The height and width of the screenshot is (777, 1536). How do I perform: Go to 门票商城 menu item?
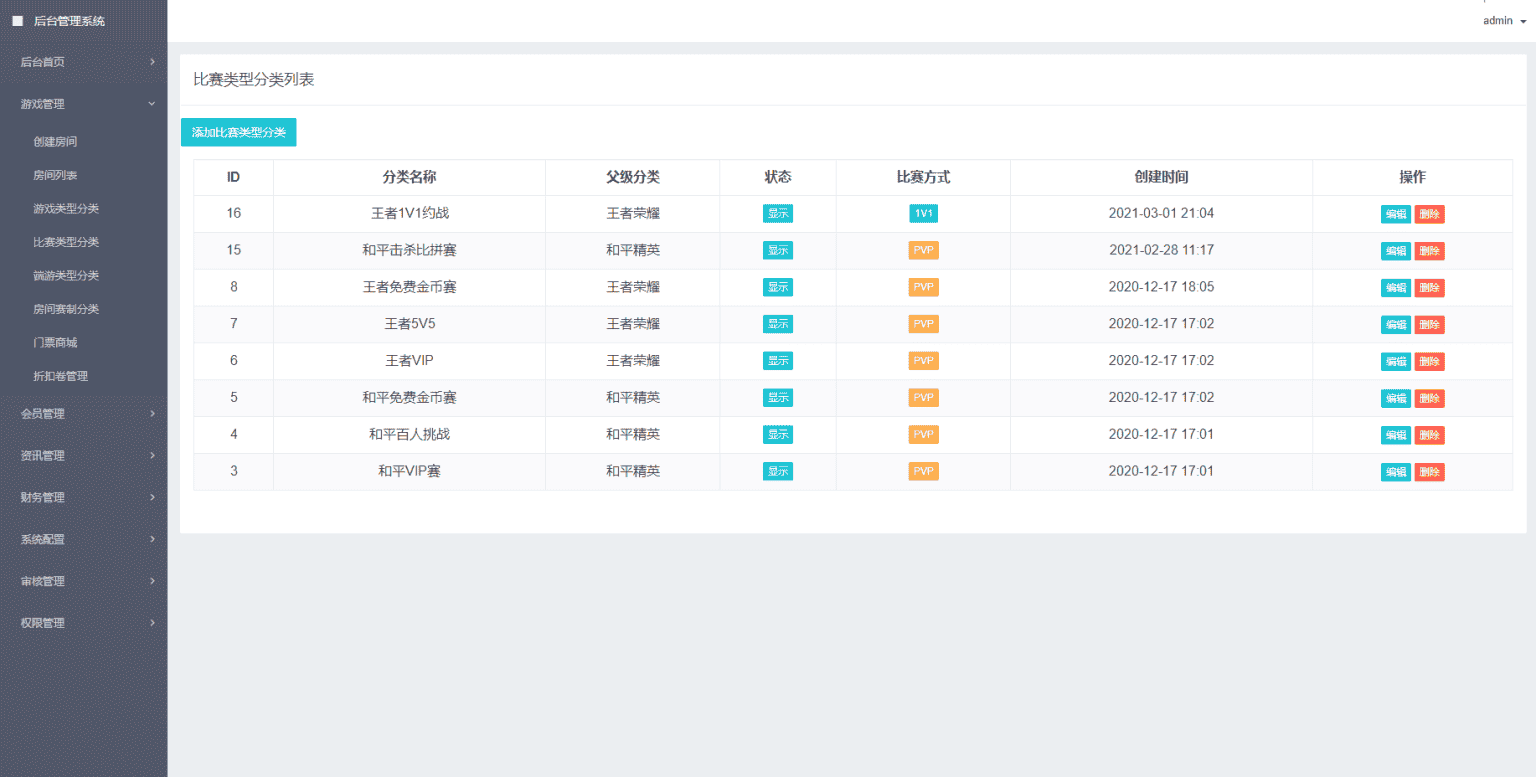point(55,343)
